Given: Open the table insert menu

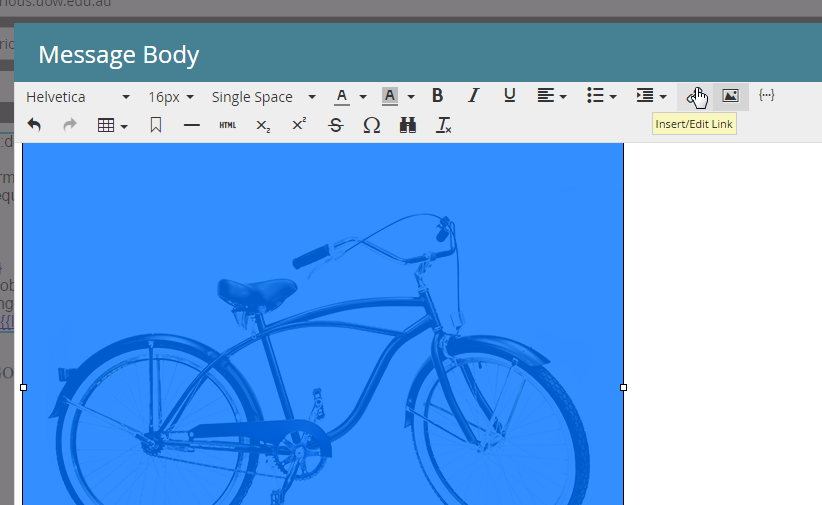Looking at the screenshot, I should pos(112,125).
